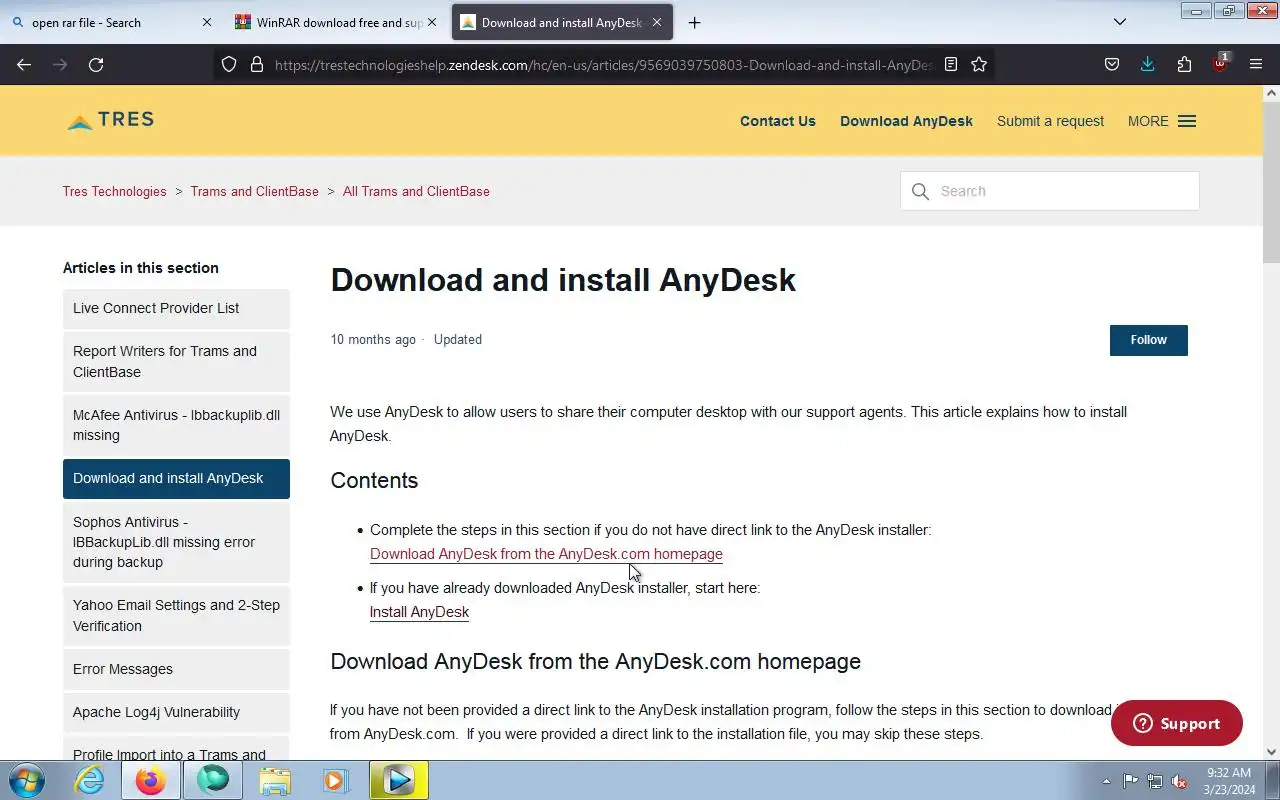
Task: Go to Tres Technologies breadcrumb
Action: pyautogui.click(x=115, y=191)
